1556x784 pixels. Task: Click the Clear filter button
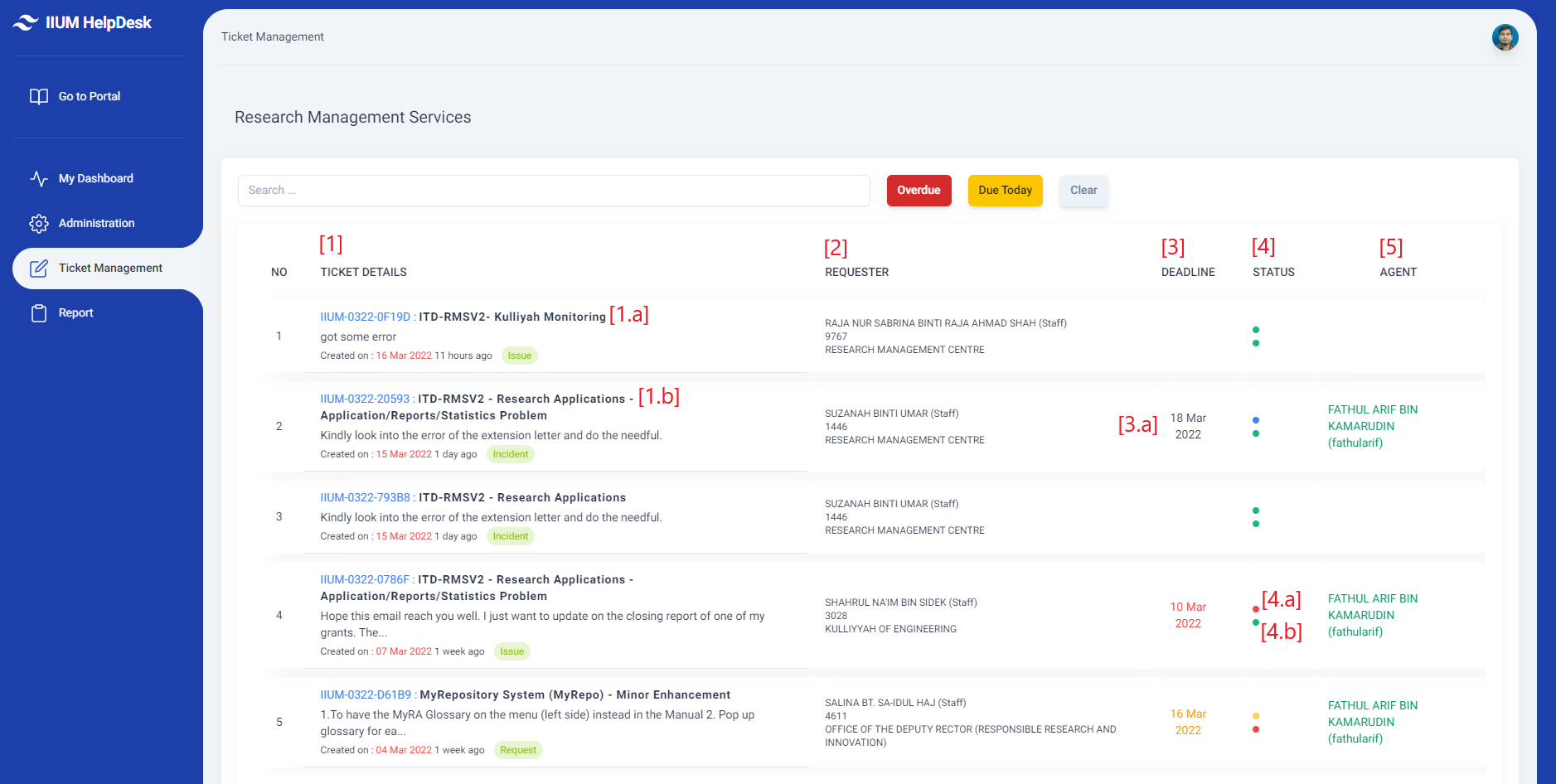(1083, 191)
